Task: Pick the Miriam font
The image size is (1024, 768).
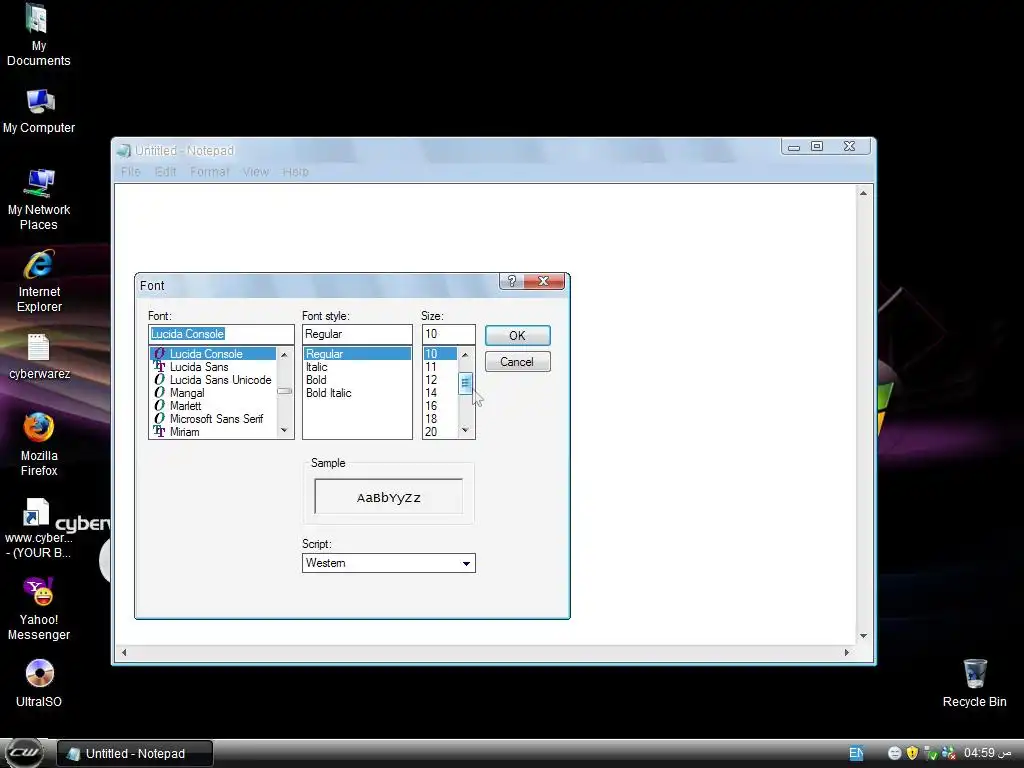Action: coord(213,432)
